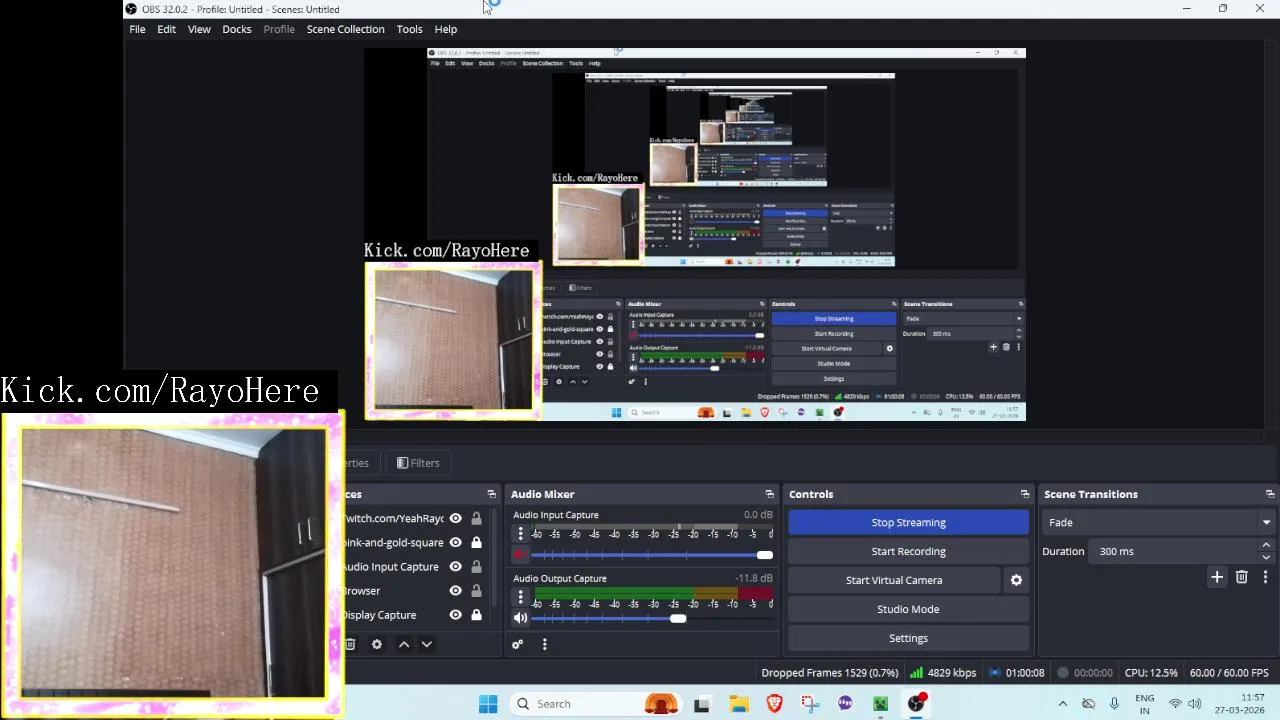The height and width of the screenshot is (720, 1280).
Task: Enable Studio Mode
Action: [x=908, y=609]
